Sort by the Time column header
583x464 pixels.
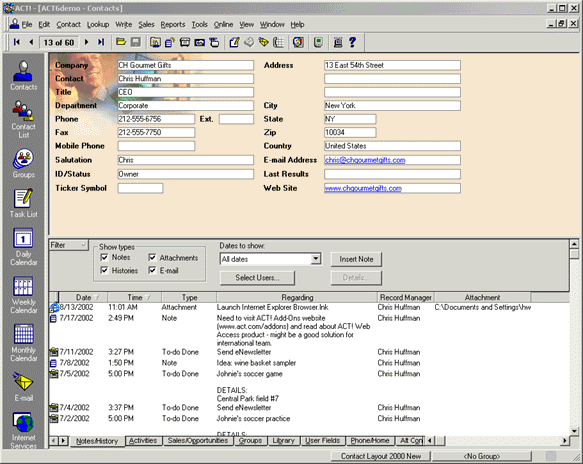tap(135, 297)
